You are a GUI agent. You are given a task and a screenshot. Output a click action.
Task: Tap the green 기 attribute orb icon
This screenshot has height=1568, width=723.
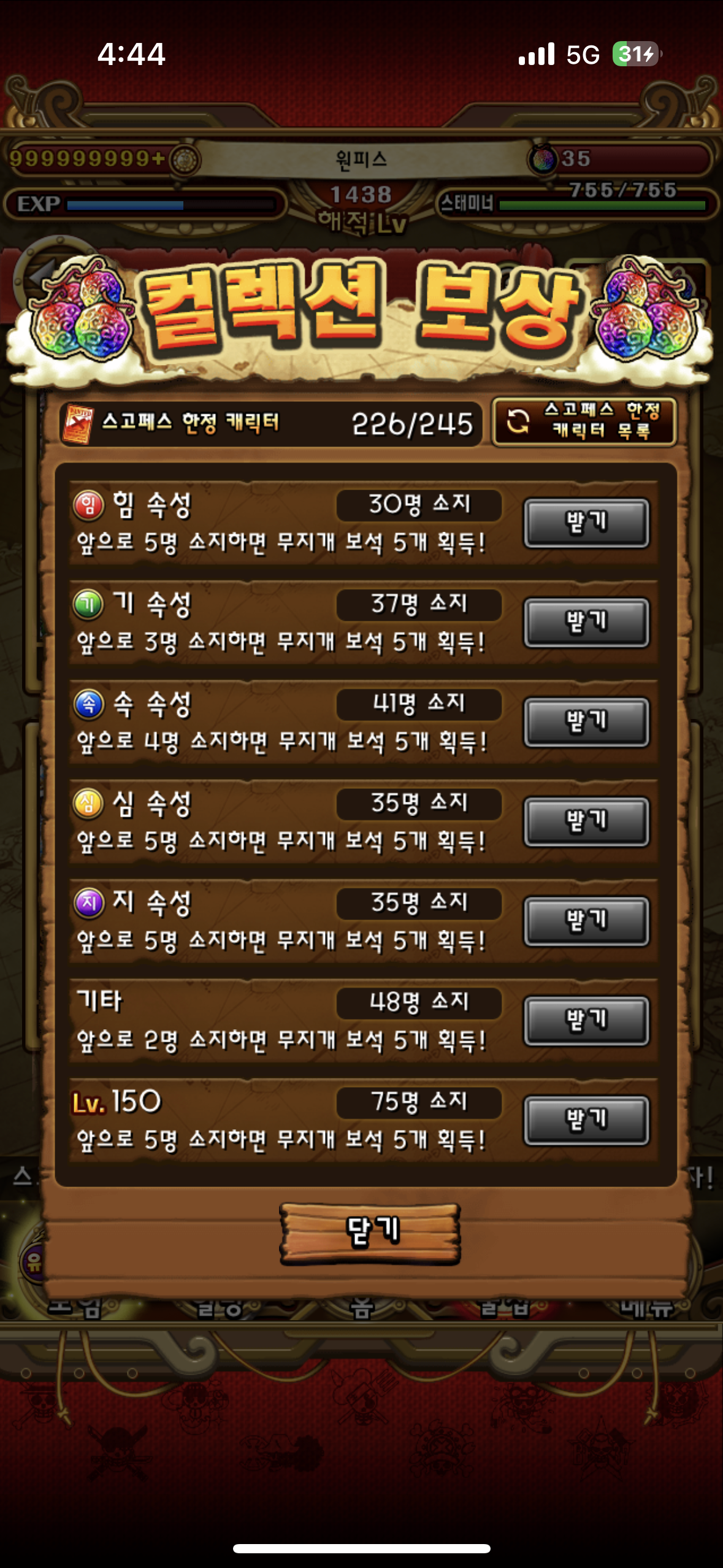89,605
